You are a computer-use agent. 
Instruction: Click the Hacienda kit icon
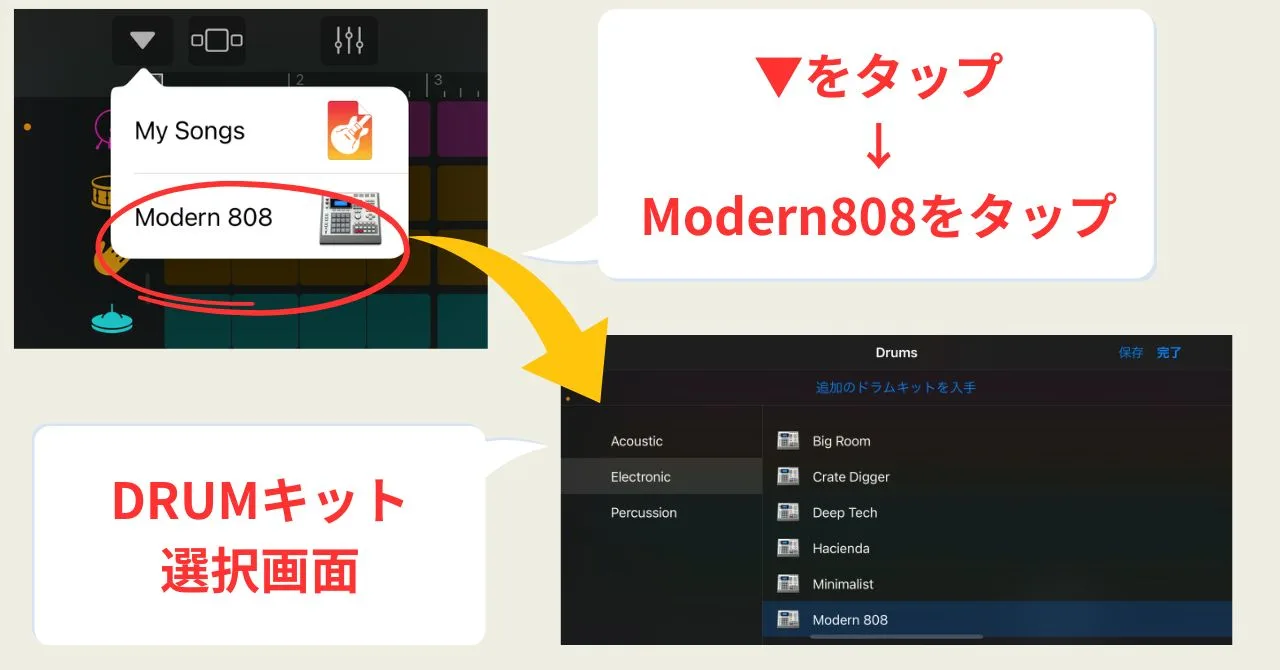[788, 548]
